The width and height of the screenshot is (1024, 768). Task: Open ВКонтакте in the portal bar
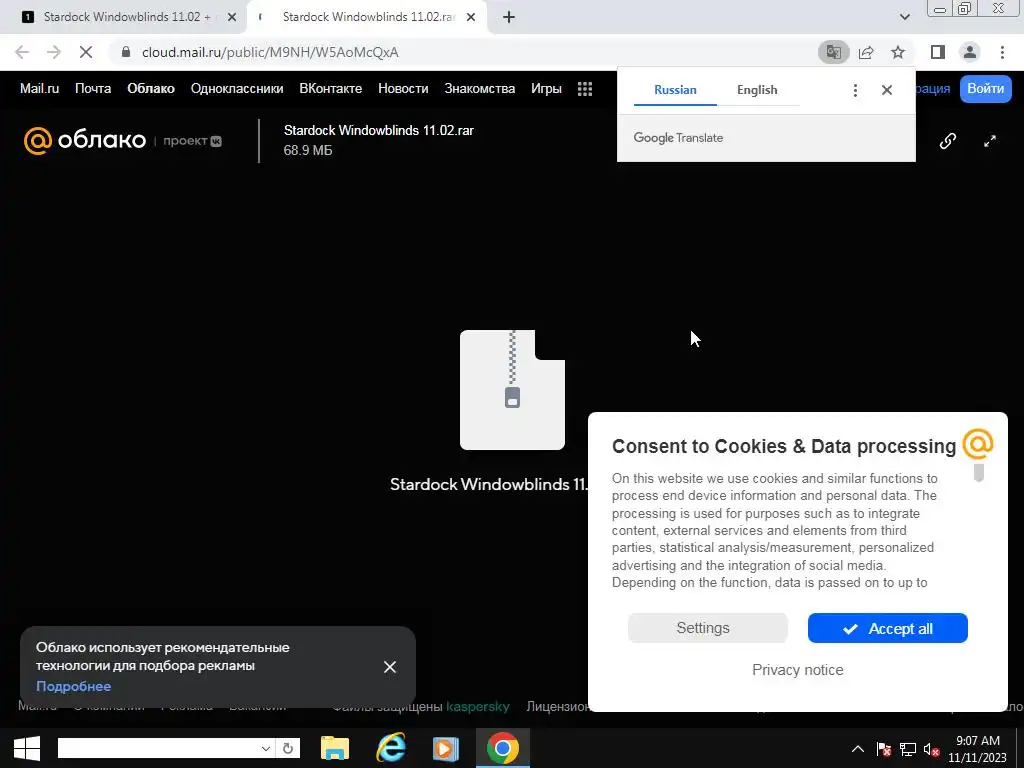pos(330,89)
